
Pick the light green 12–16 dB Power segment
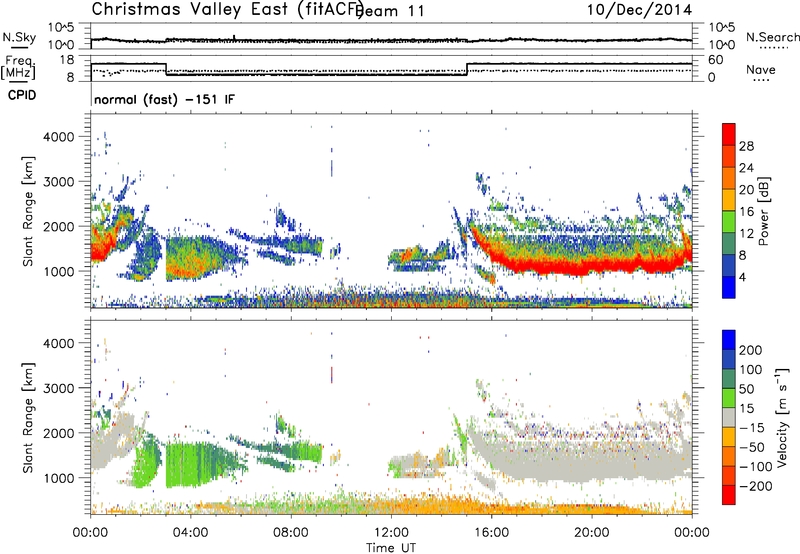729,222
